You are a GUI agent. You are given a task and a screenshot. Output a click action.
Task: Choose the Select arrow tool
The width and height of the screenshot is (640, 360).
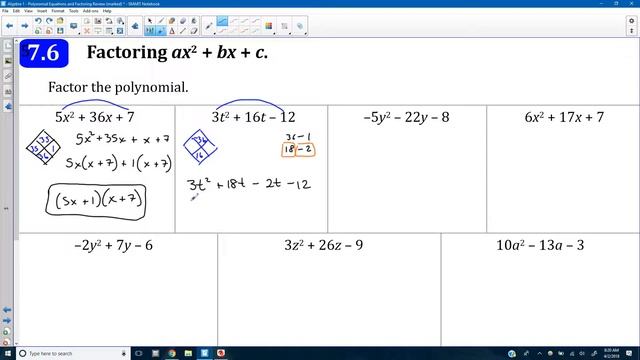coord(150,21)
